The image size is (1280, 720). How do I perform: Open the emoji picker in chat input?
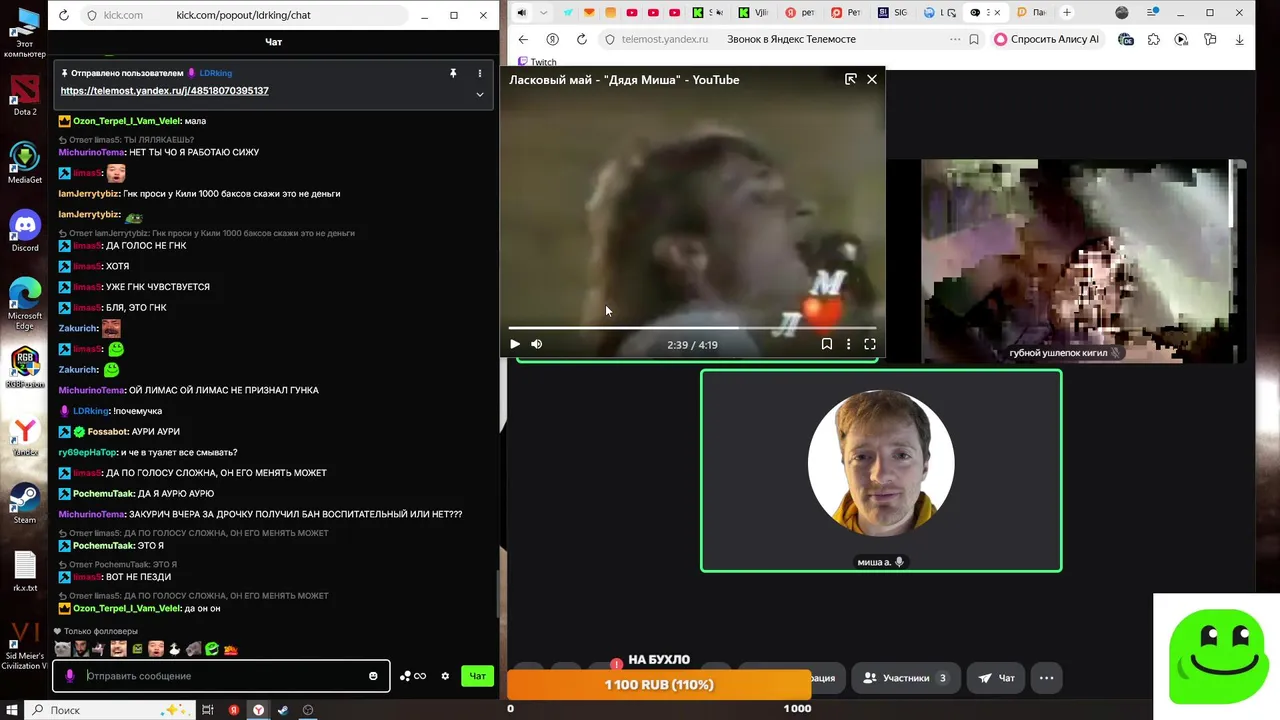pos(373,676)
